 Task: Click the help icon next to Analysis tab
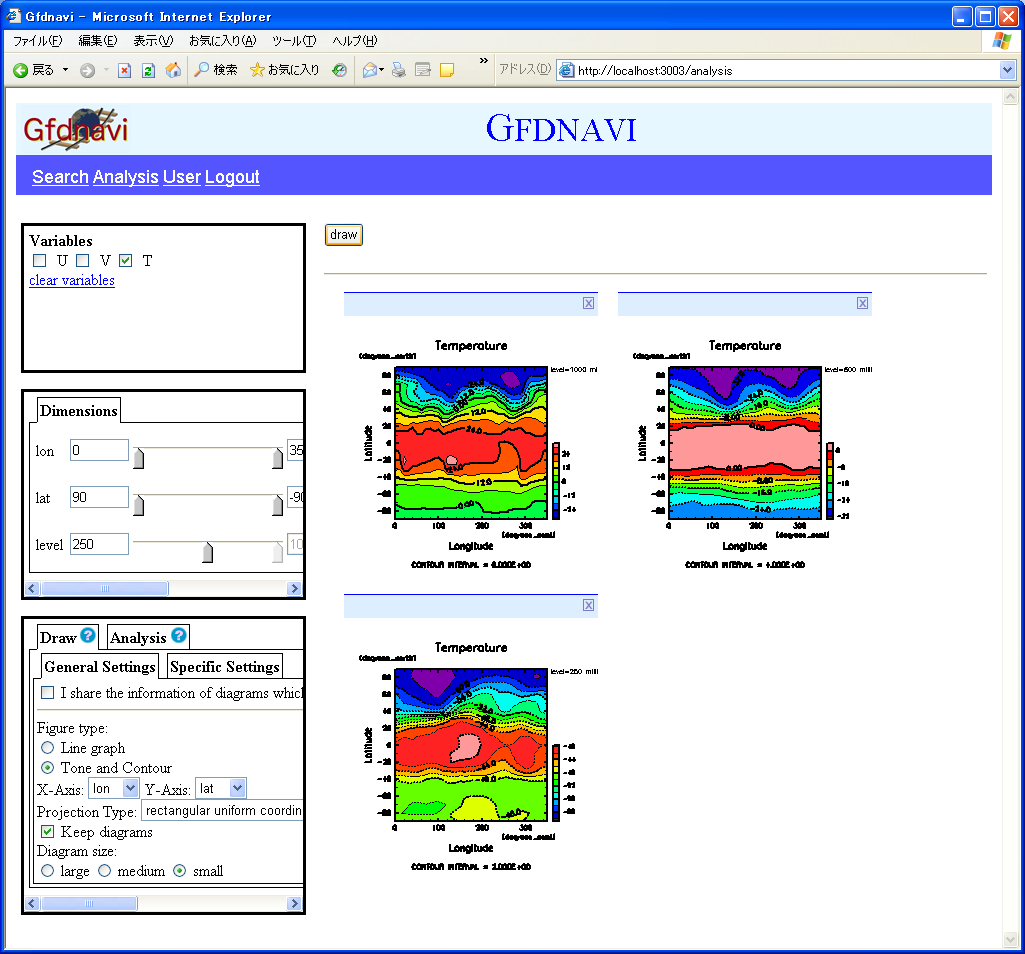(x=178, y=636)
